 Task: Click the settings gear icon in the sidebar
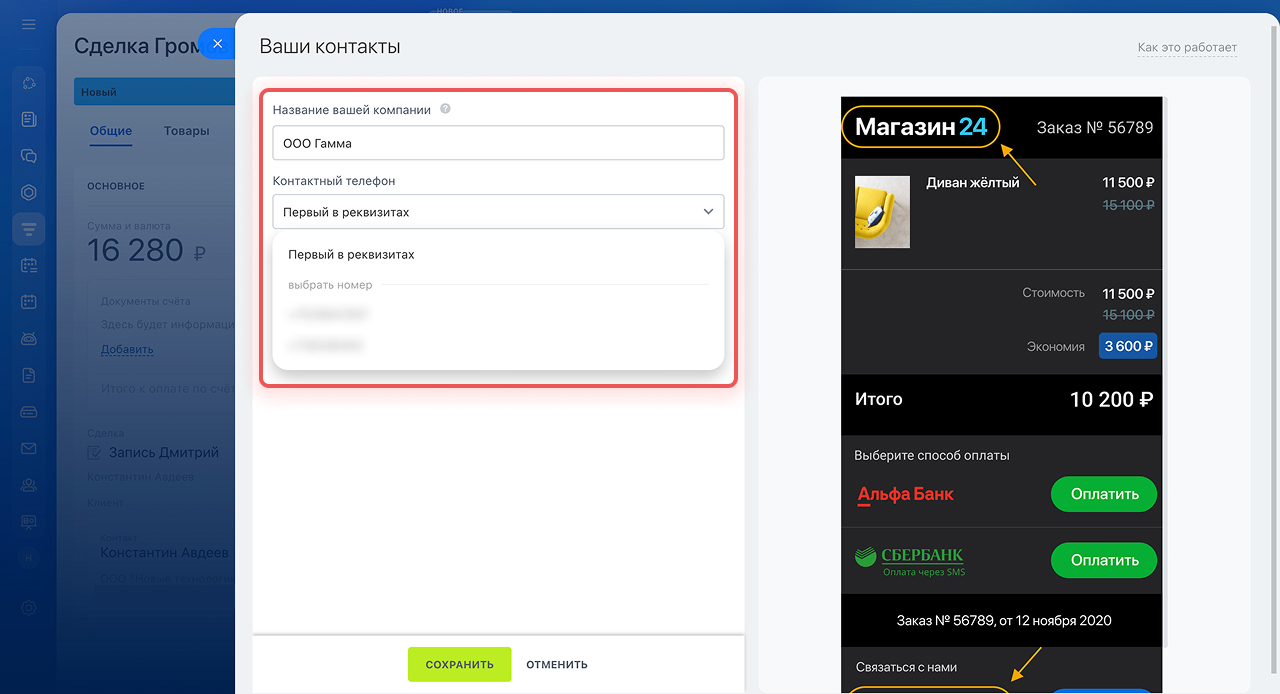click(x=28, y=607)
